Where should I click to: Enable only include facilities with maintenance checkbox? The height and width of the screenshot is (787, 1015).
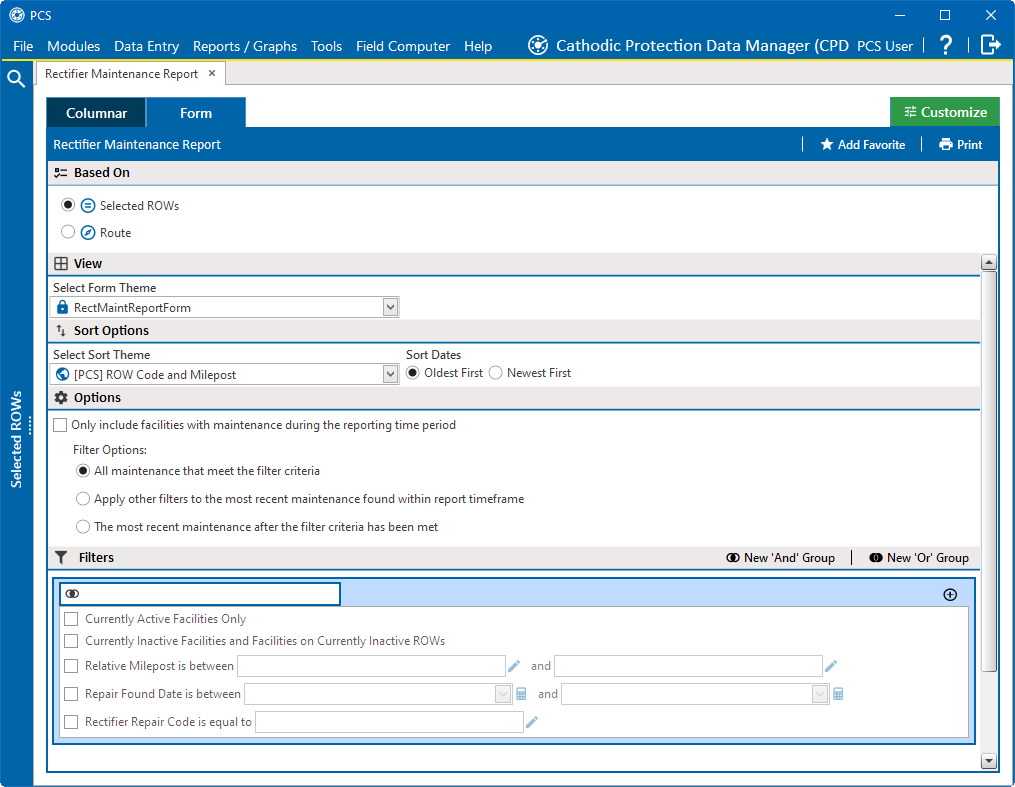click(x=60, y=425)
